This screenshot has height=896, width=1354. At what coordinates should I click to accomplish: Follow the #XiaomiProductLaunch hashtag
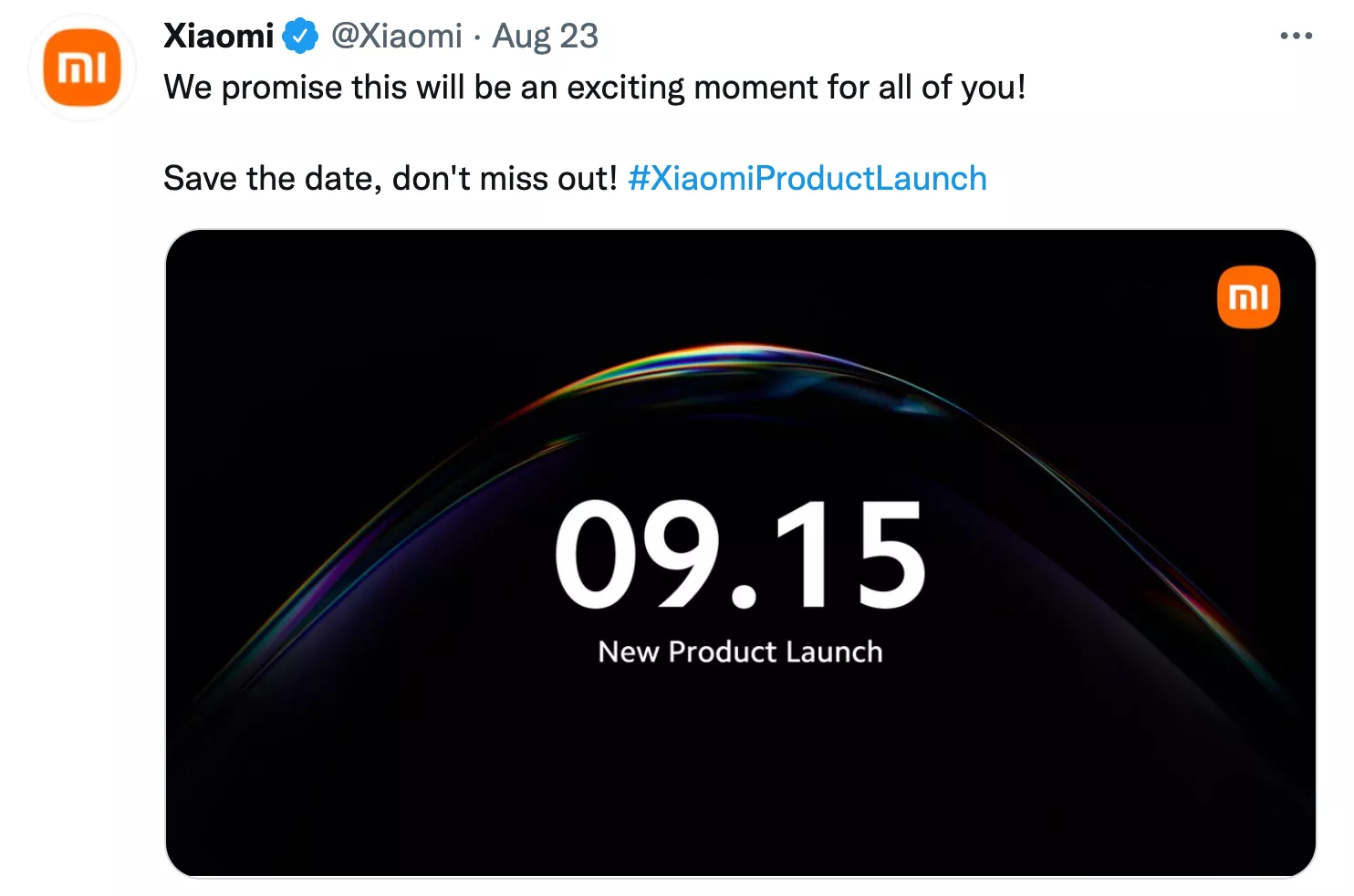pyautogui.click(x=807, y=178)
